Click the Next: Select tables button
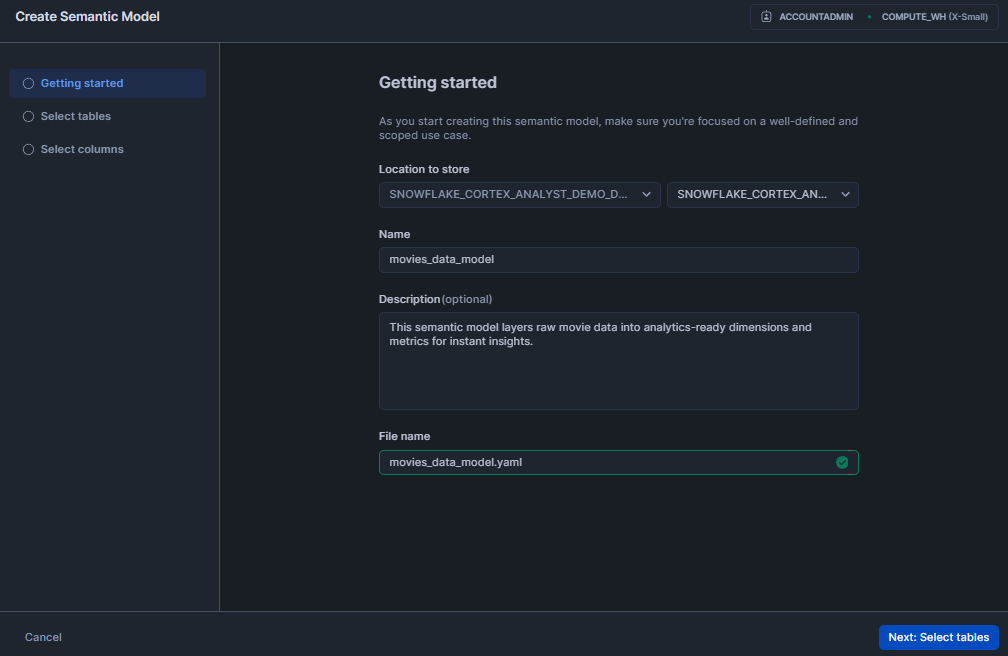Image resolution: width=1008 pixels, height=656 pixels. pyautogui.click(x=938, y=637)
